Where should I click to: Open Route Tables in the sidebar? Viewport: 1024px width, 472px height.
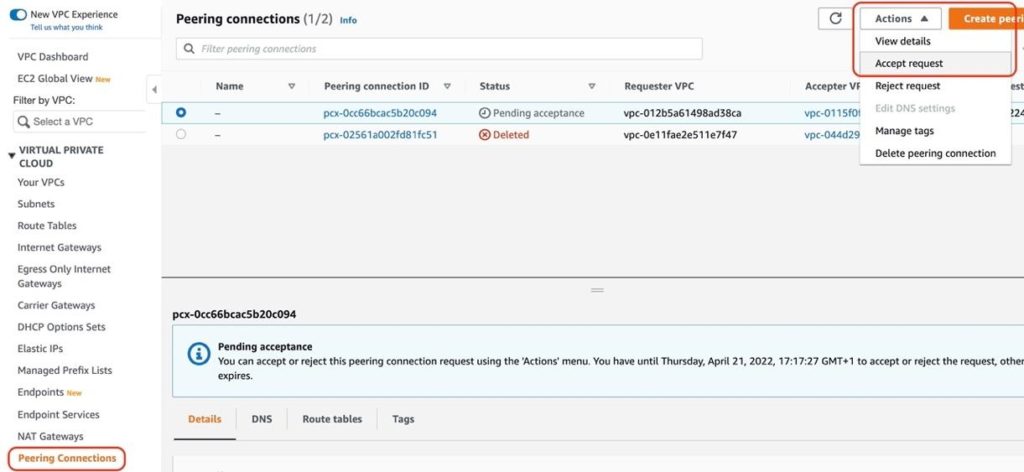[47, 225]
